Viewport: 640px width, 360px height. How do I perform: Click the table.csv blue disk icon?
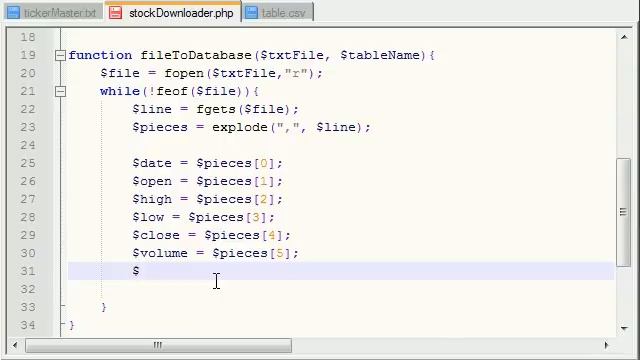[x=251, y=13]
